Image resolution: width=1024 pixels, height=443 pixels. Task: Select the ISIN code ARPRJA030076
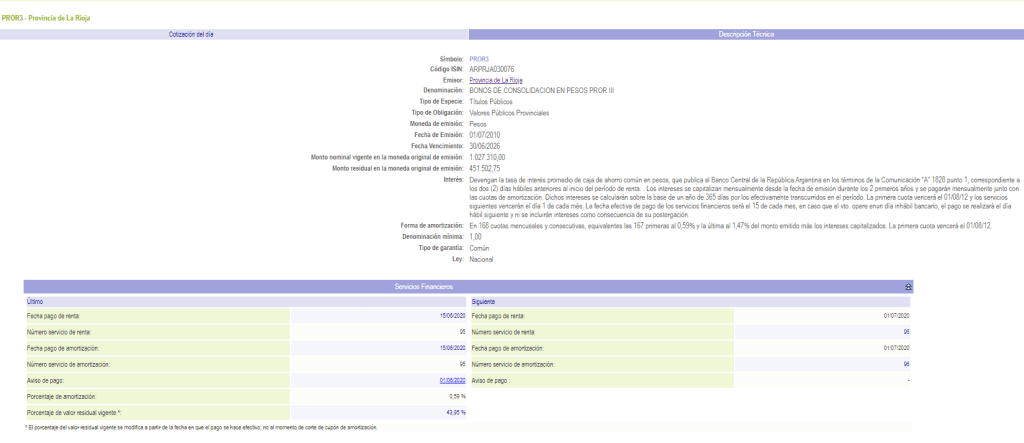tap(492, 69)
